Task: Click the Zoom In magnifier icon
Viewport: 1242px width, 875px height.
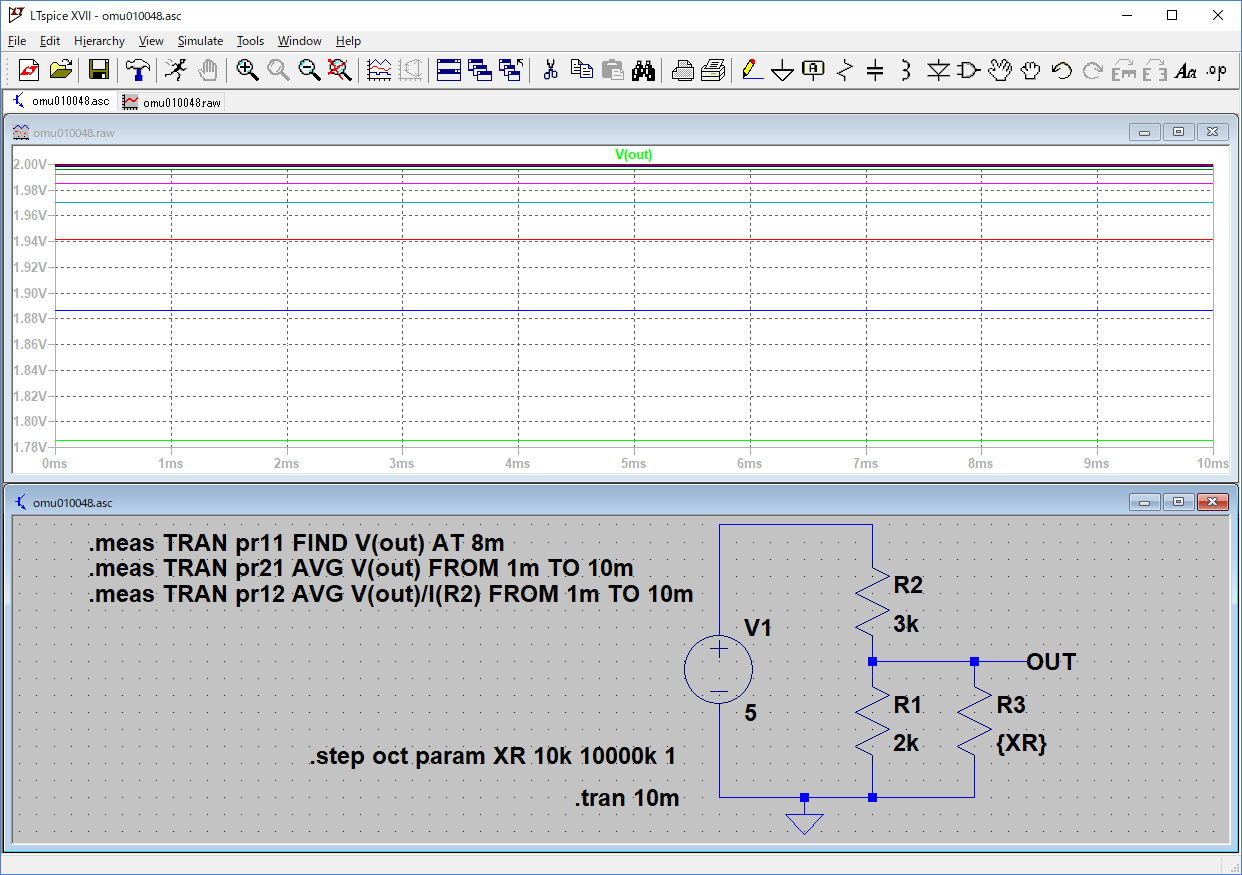Action: (247, 70)
